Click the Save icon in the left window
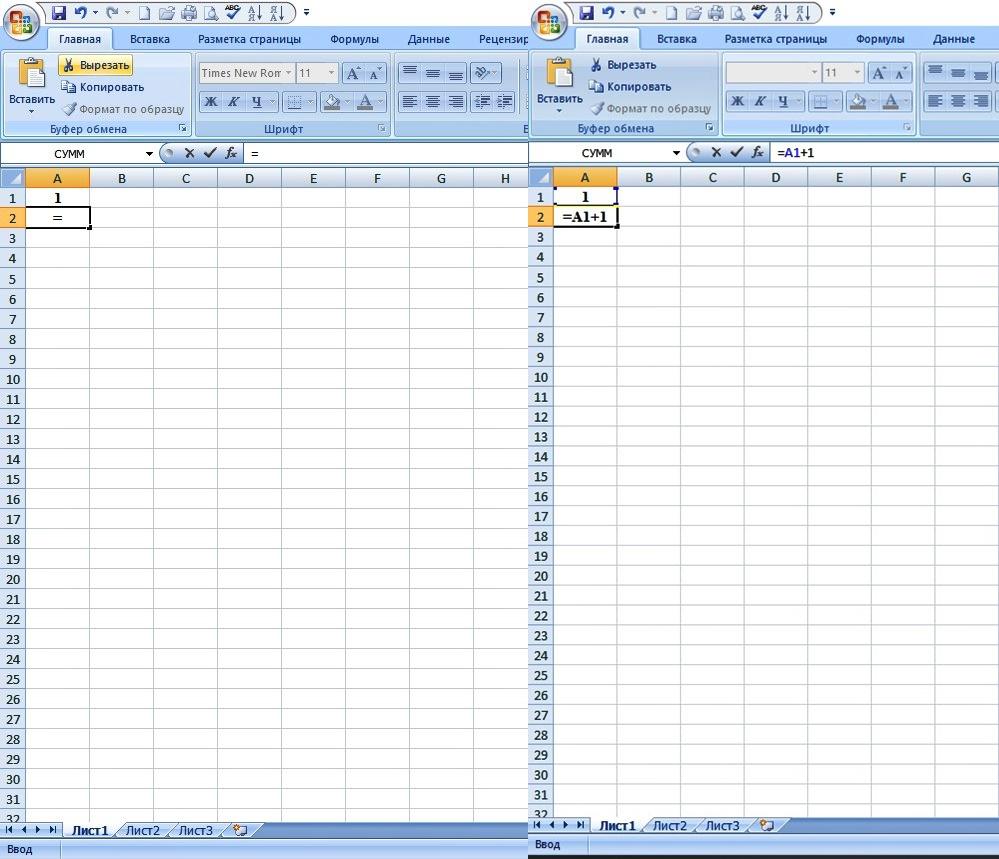Image resolution: width=999 pixels, height=859 pixels. (59, 13)
